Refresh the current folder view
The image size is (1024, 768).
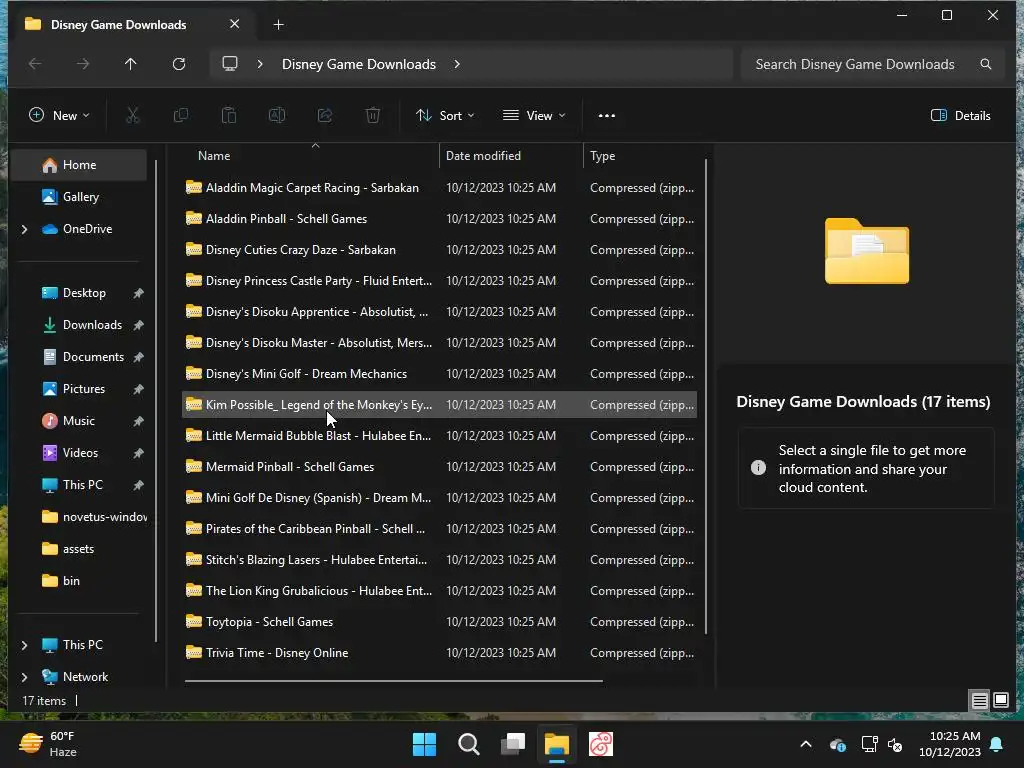(179, 64)
